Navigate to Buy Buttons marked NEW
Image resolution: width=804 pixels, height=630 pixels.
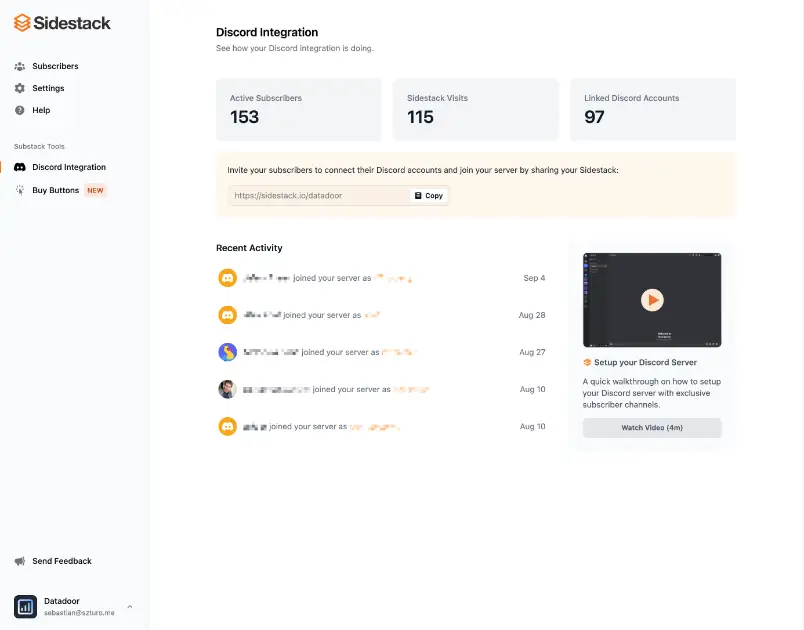(55, 190)
